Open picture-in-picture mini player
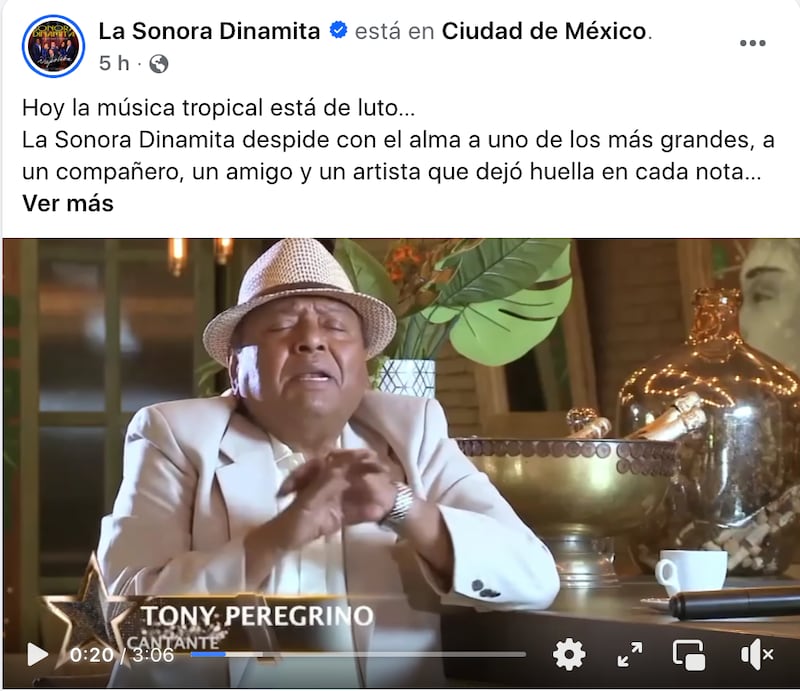 coord(689,654)
